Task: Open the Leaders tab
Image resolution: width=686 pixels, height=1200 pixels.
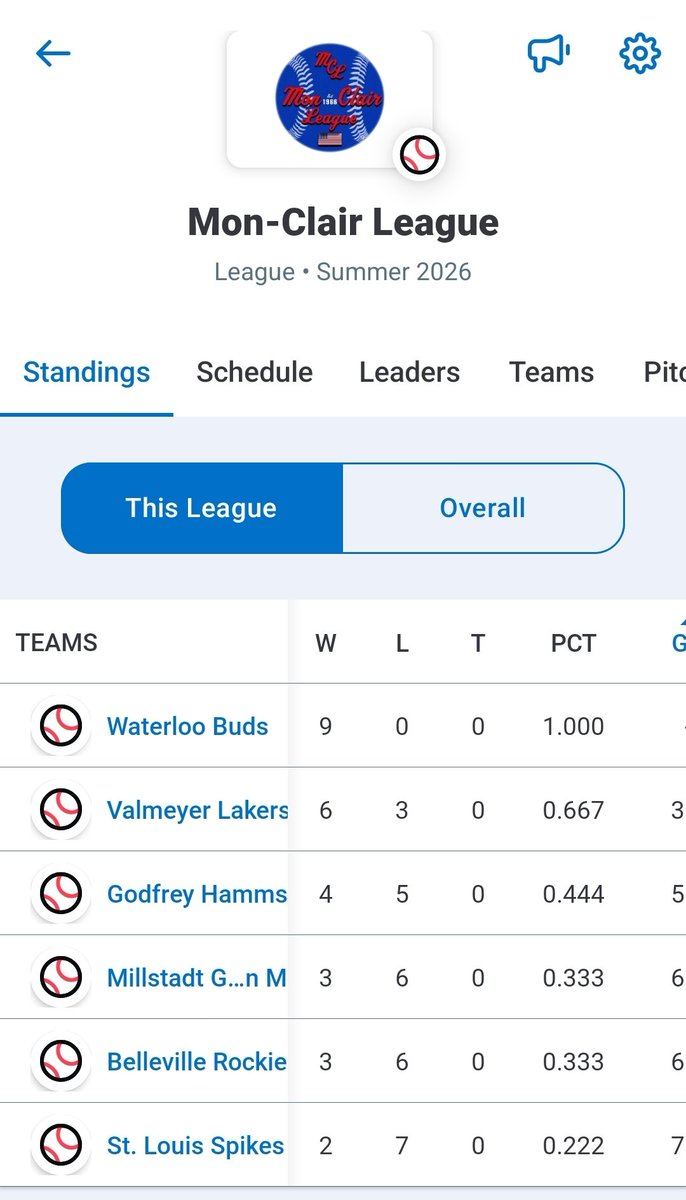Action: tap(410, 372)
